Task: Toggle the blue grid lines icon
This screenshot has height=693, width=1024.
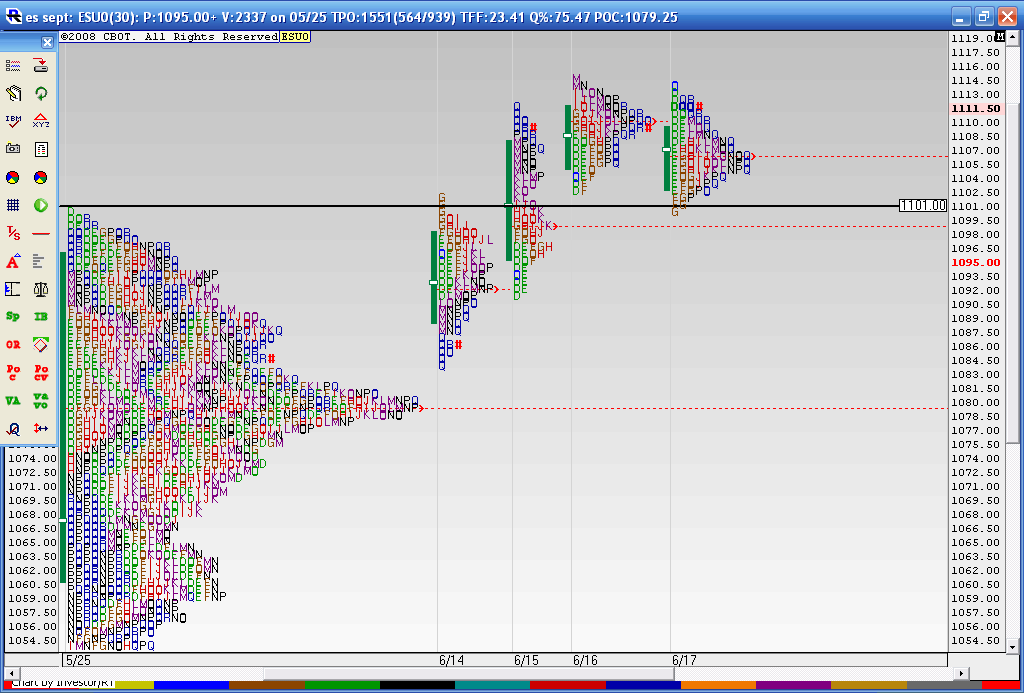Action: click(12, 205)
